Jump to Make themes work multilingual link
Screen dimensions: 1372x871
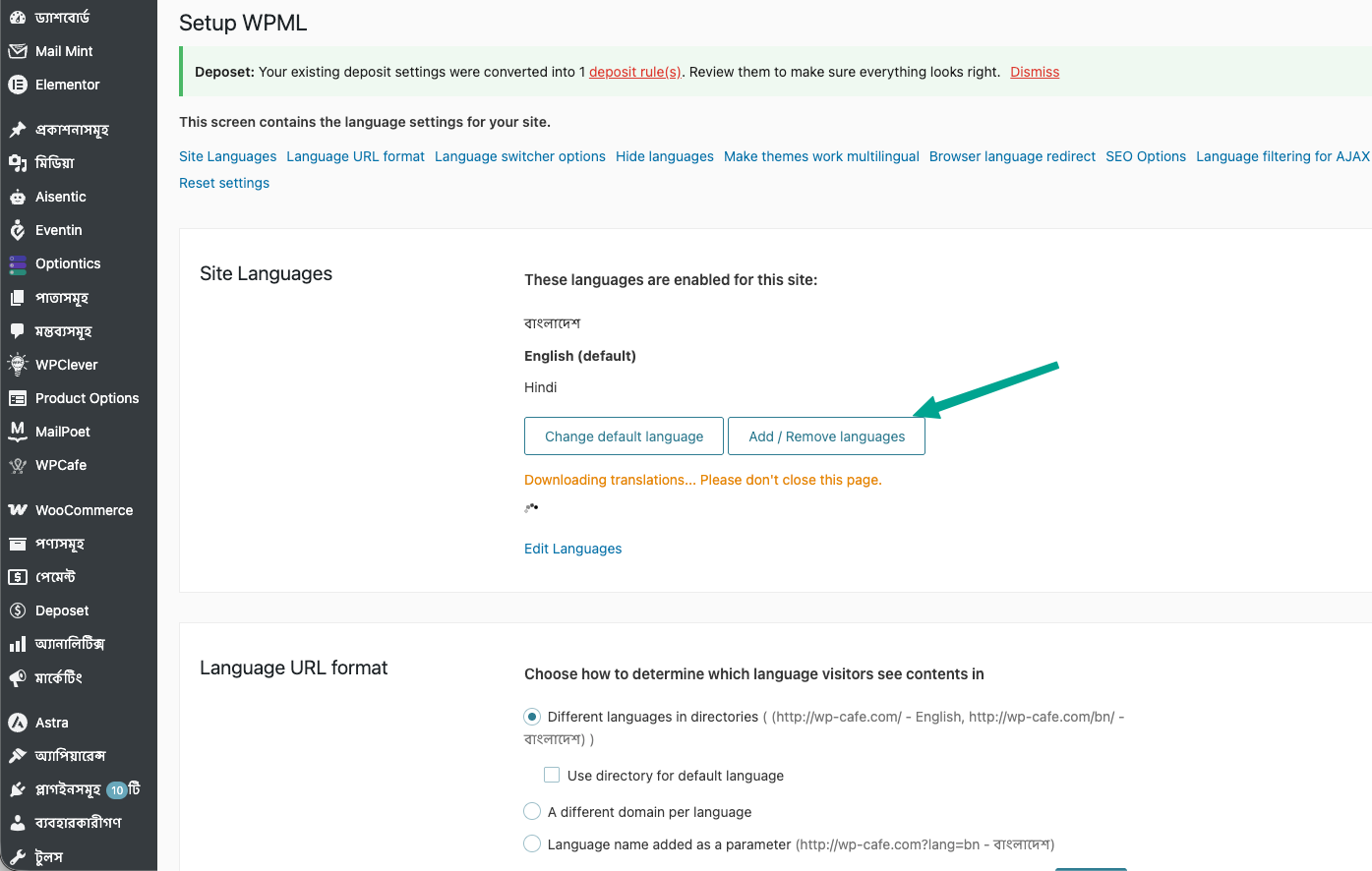(x=821, y=156)
